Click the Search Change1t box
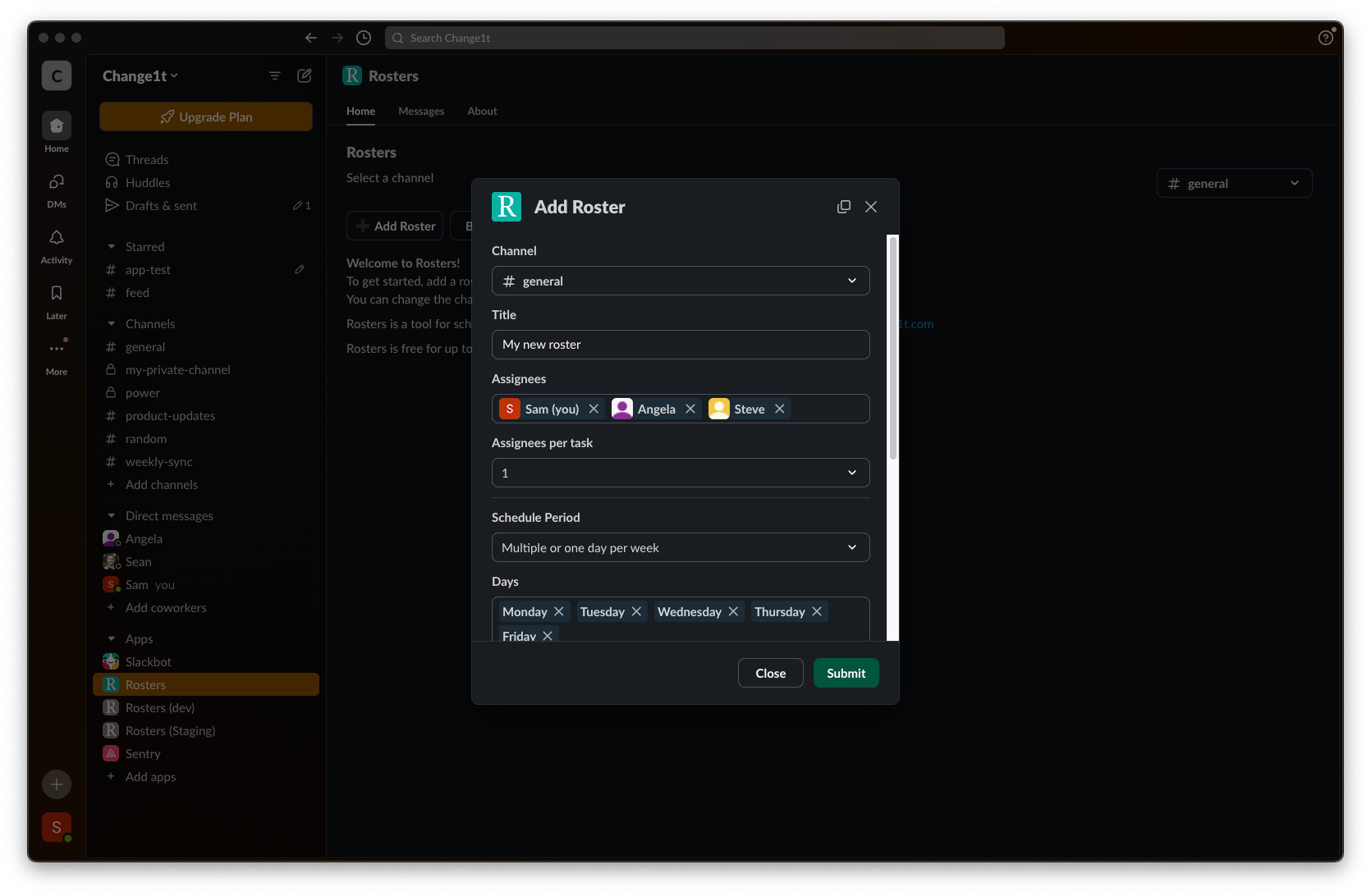Viewport: 1371px width, 896px height. [x=695, y=38]
